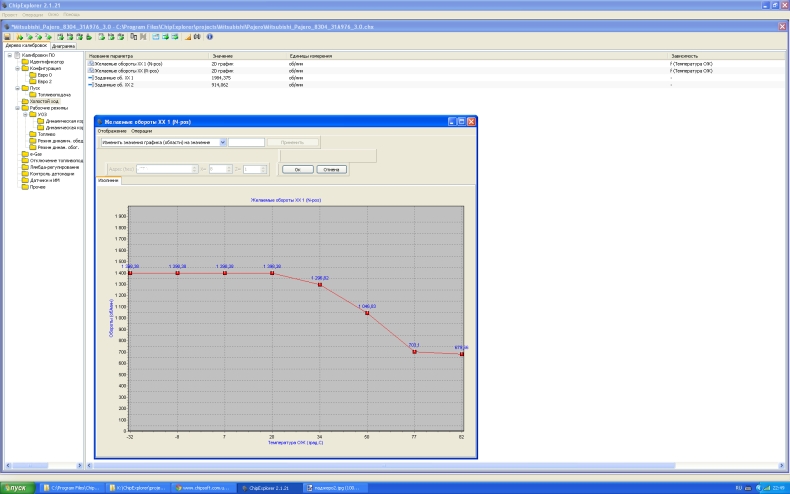The height and width of the screenshot is (494, 790).
Task: Click the 1 046,83 data point on the chart
Action: click(367, 313)
